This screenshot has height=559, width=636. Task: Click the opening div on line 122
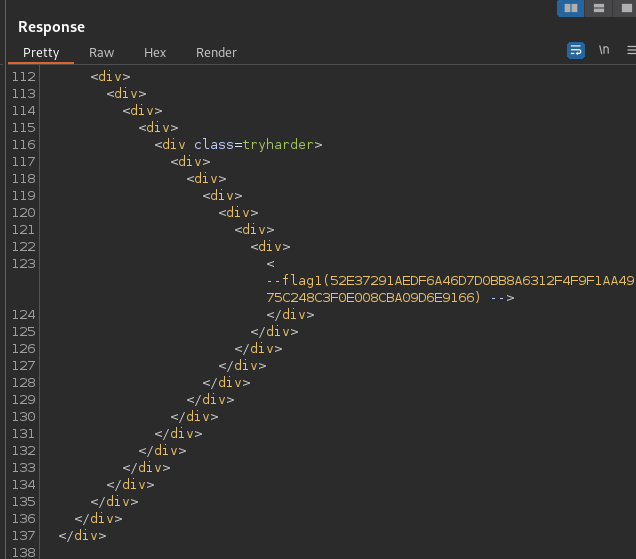coord(271,246)
